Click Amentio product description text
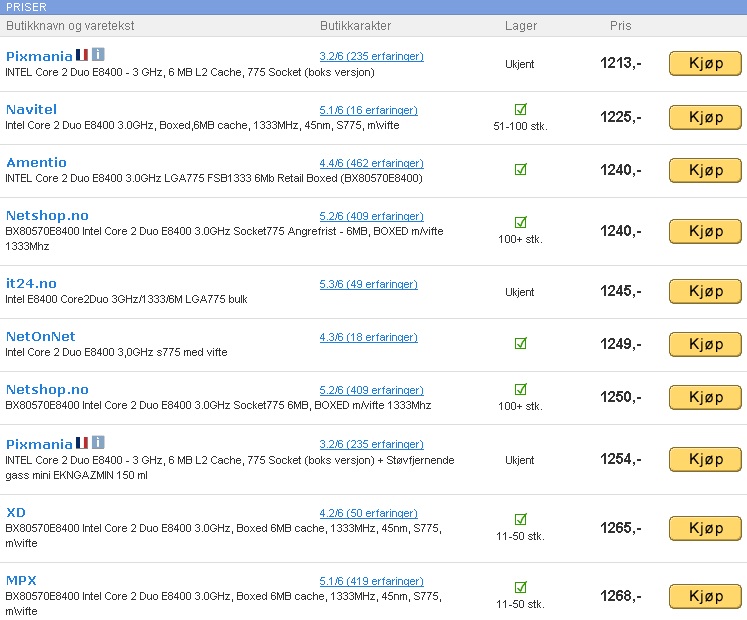 pos(214,178)
